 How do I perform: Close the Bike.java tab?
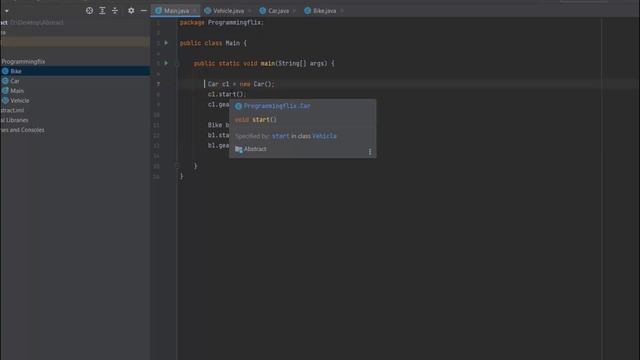pos(342,11)
